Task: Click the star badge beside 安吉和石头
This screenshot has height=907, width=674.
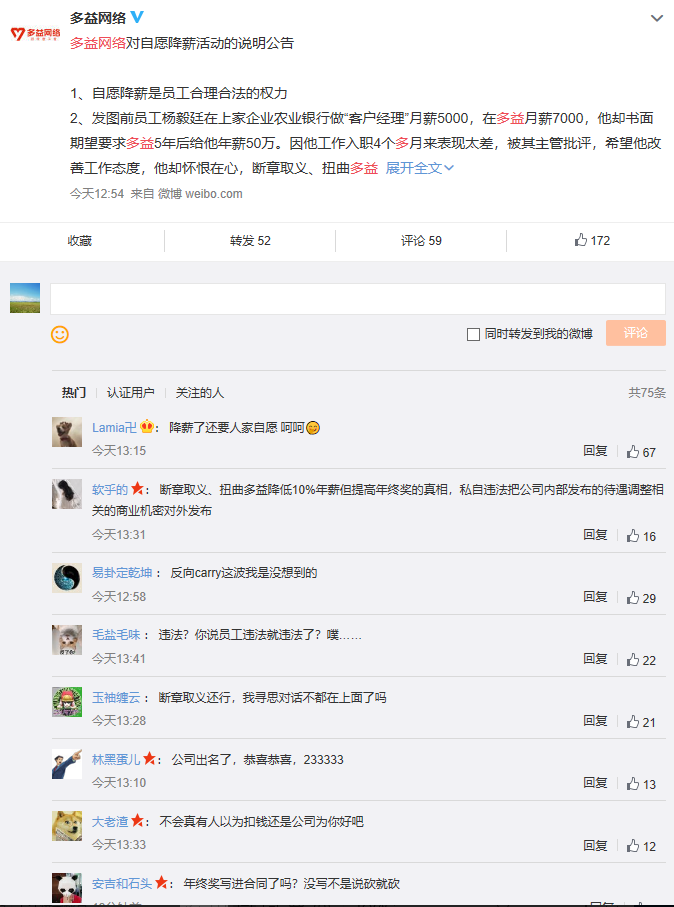Action: point(161,882)
